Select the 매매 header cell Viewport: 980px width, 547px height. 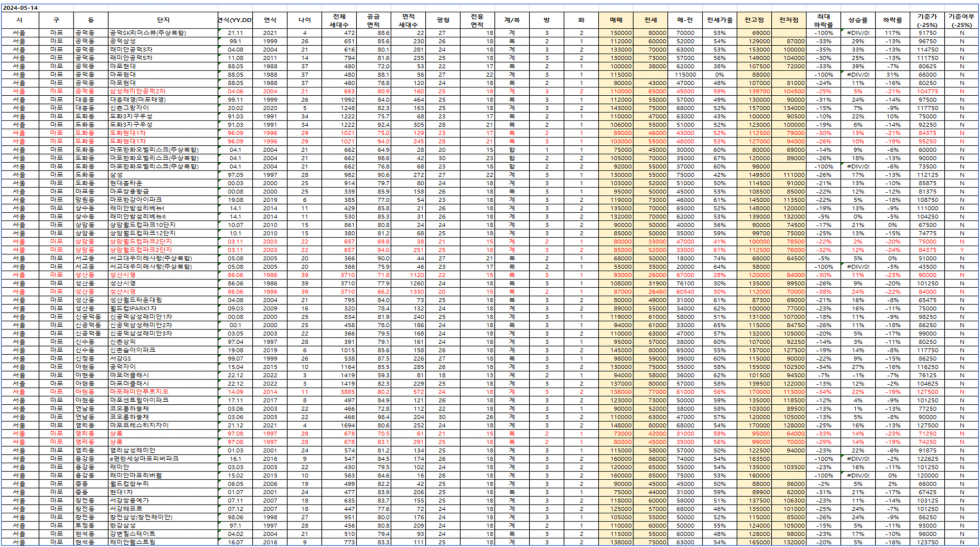click(x=615, y=20)
